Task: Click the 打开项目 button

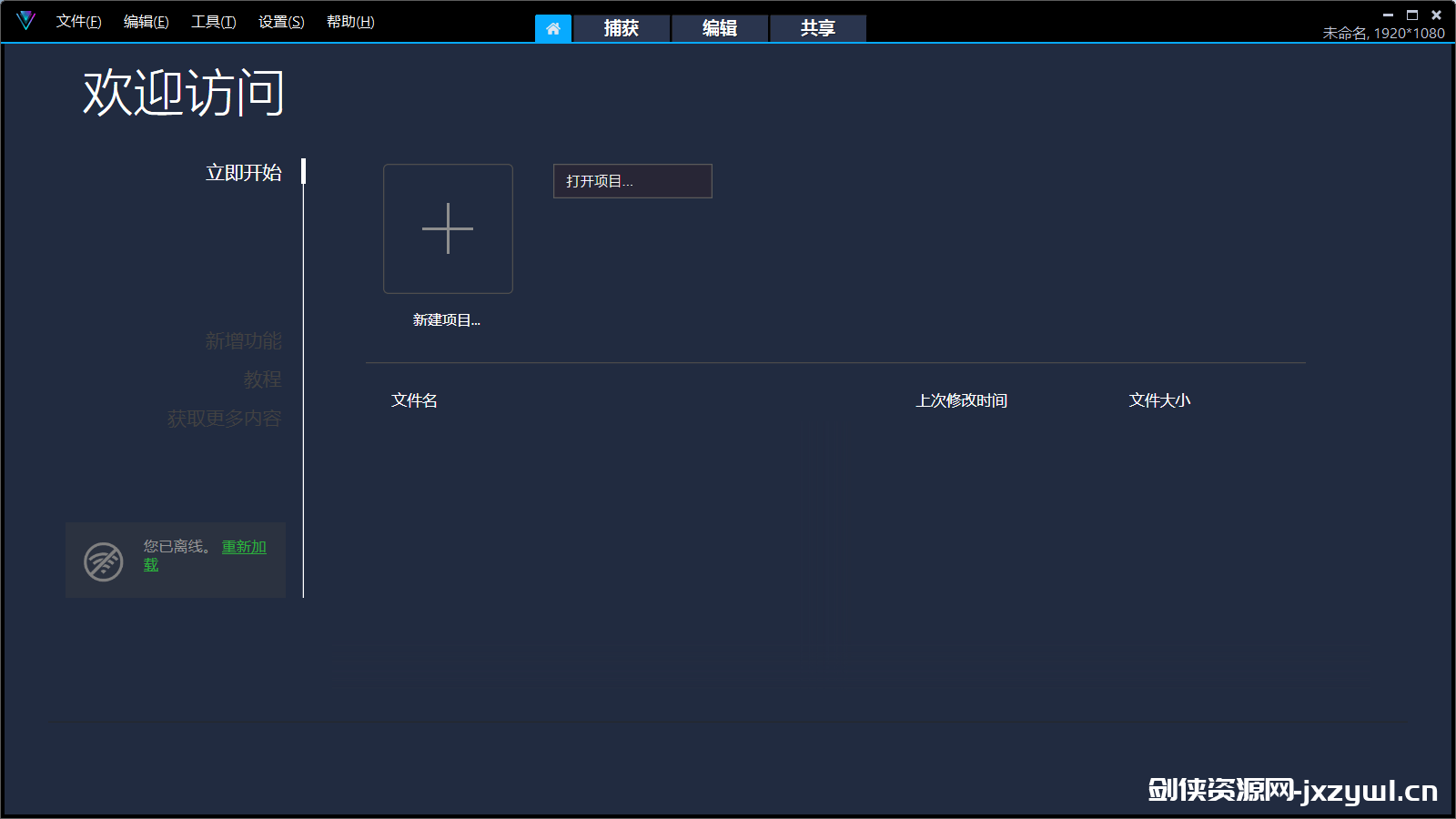Action: click(x=632, y=181)
